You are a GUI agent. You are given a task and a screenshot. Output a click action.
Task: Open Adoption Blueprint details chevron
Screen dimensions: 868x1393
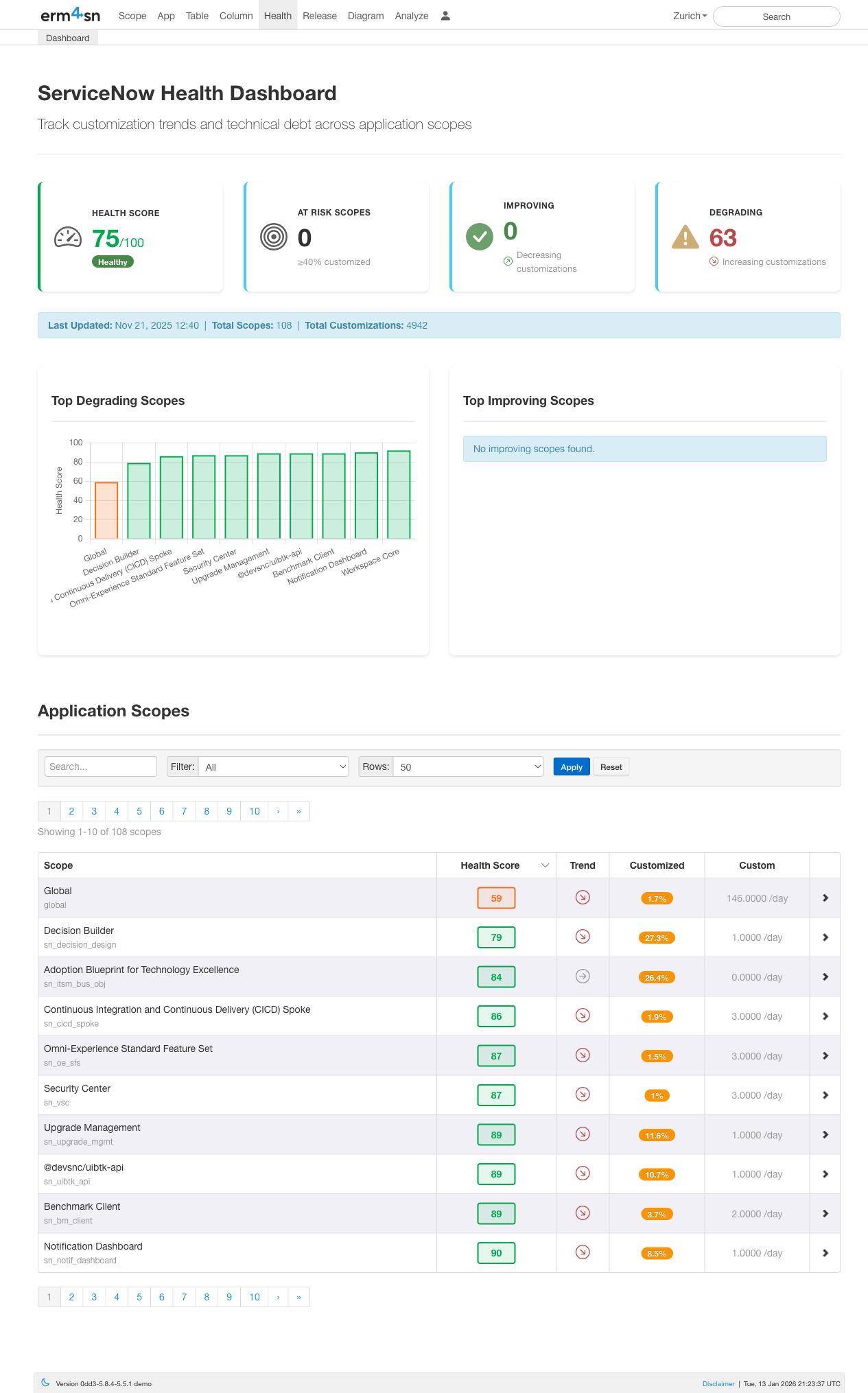(825, 977)
